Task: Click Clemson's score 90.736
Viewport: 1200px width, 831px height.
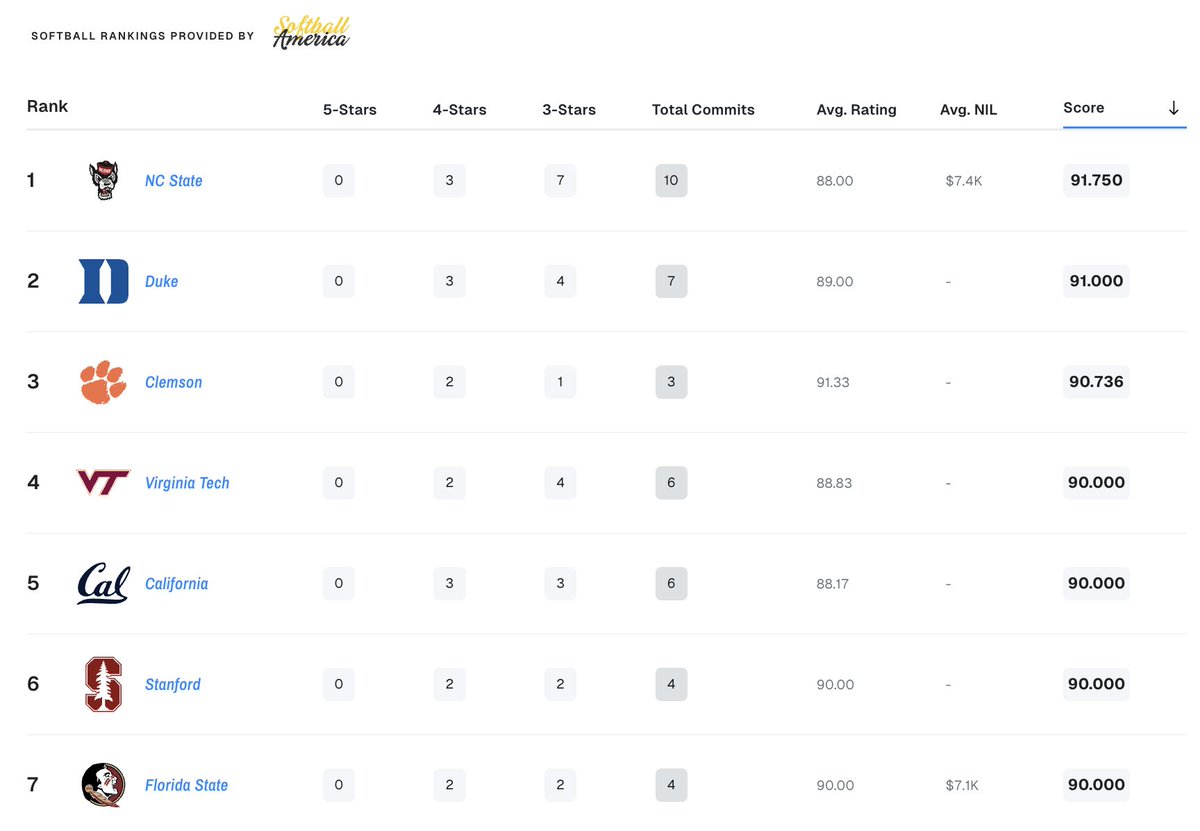Action: click(x=1096, y=382)
